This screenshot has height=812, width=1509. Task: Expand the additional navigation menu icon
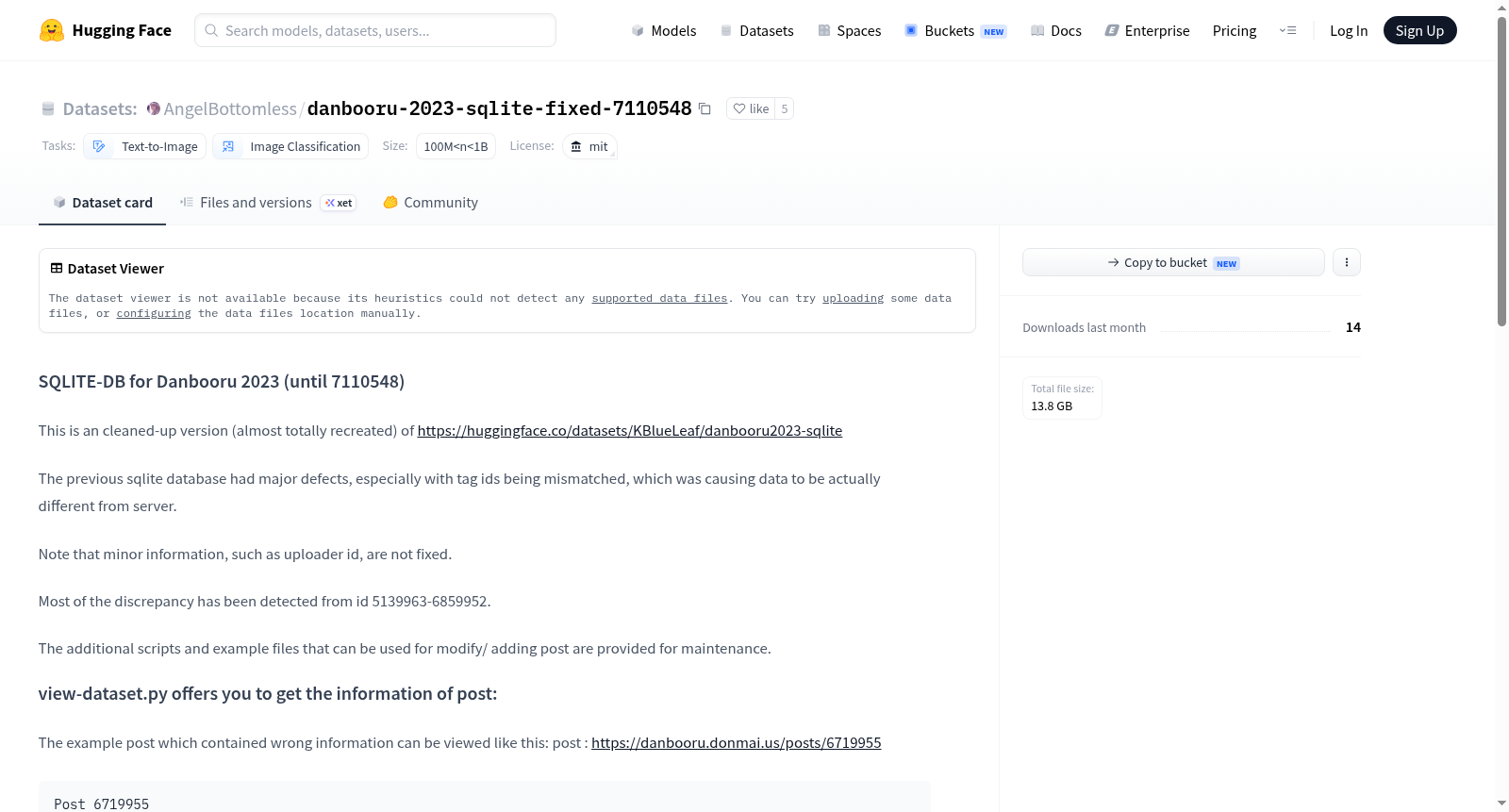point(1287,30)
